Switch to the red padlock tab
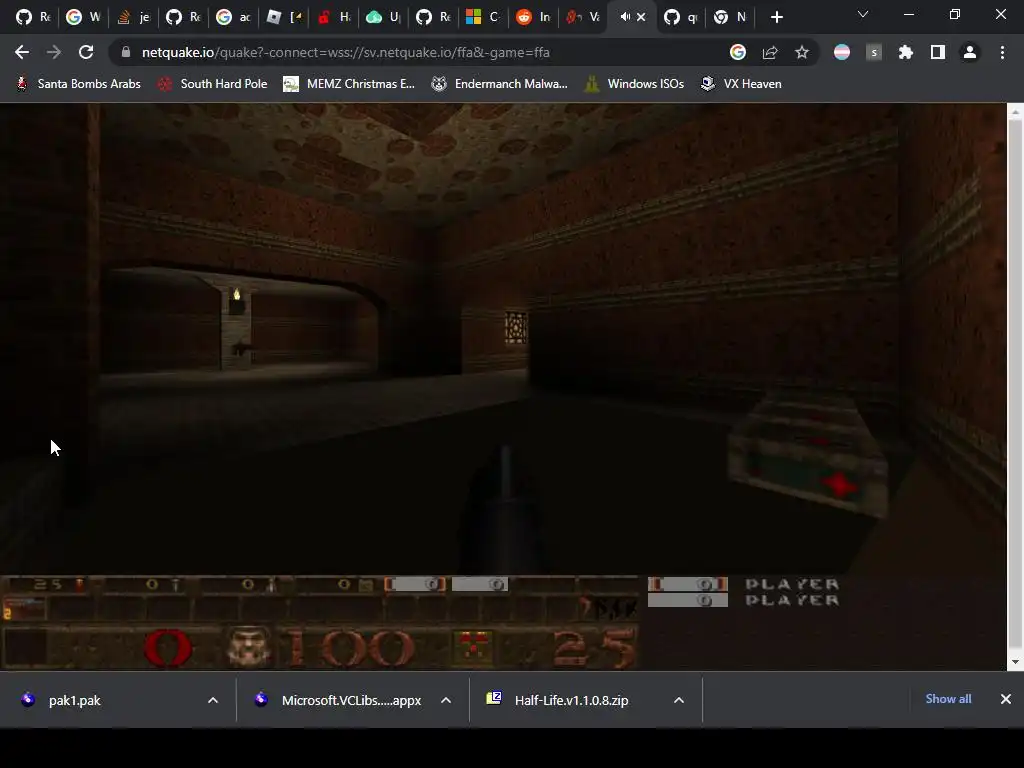The width and height of the screenshot is (1024, 768). 334,17
